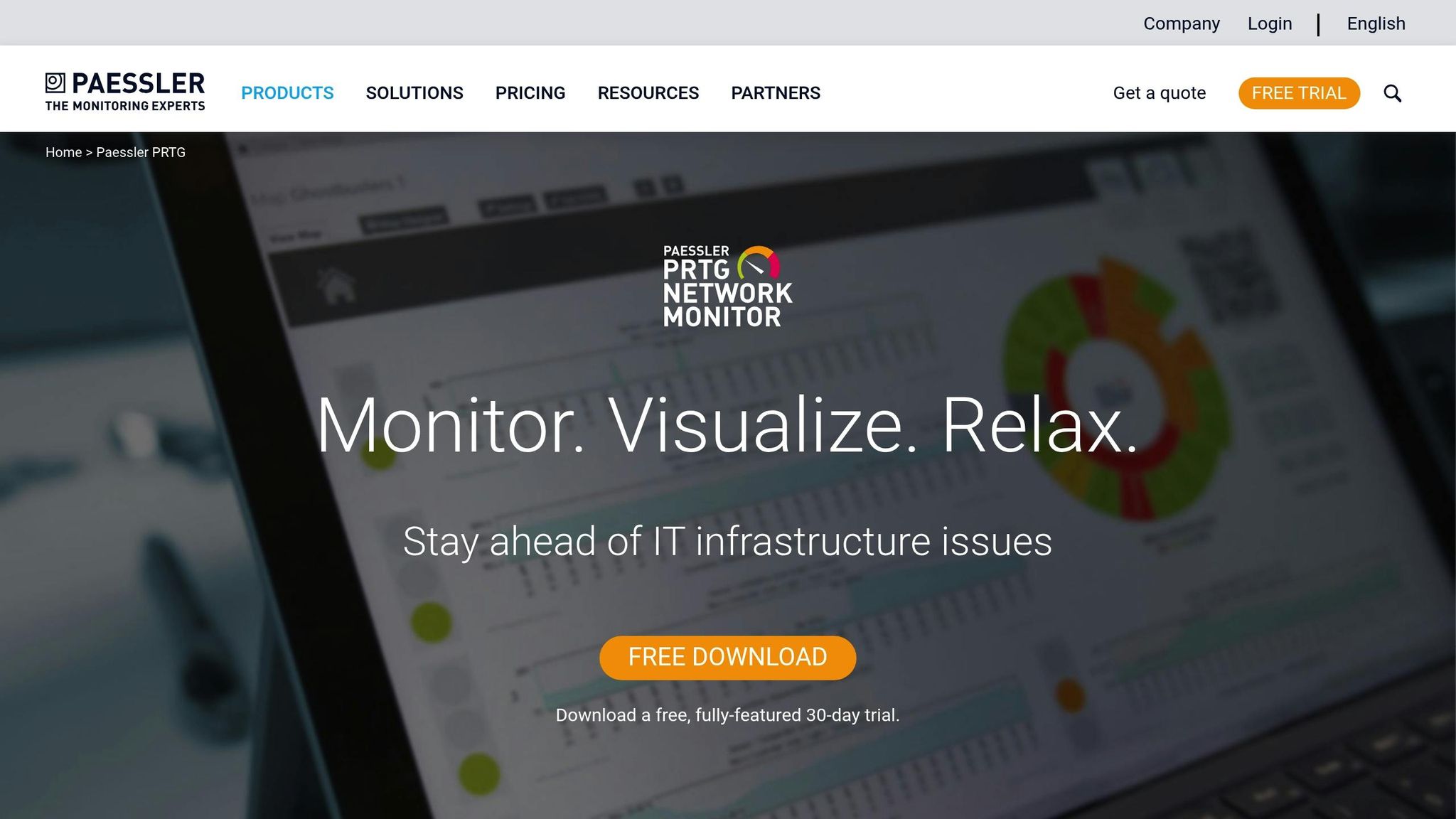The width and height of the screenshot is (1456, 819).
Task: Open the Login page
Action: point(1270,23)
